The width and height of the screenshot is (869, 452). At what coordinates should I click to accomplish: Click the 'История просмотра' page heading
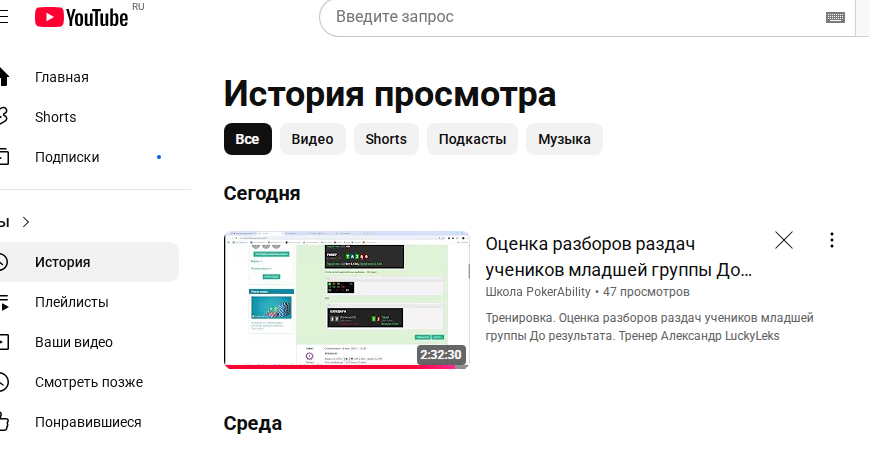tap(390, 94)
